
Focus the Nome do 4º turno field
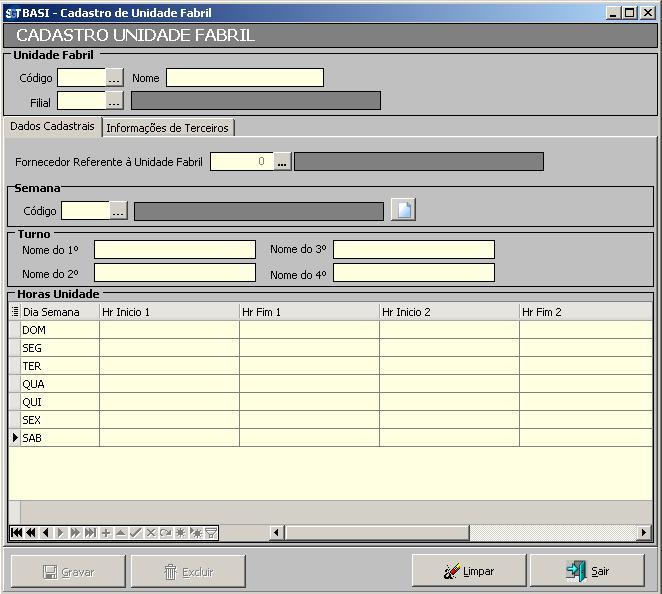pos(413,273)
